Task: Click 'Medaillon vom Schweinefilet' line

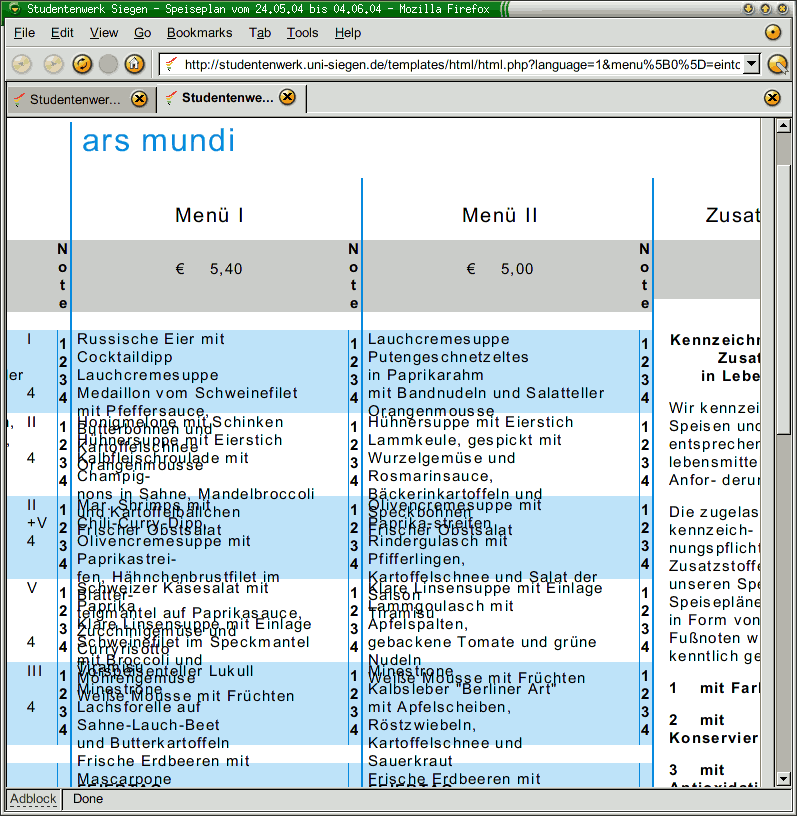Action: point(187,393)
